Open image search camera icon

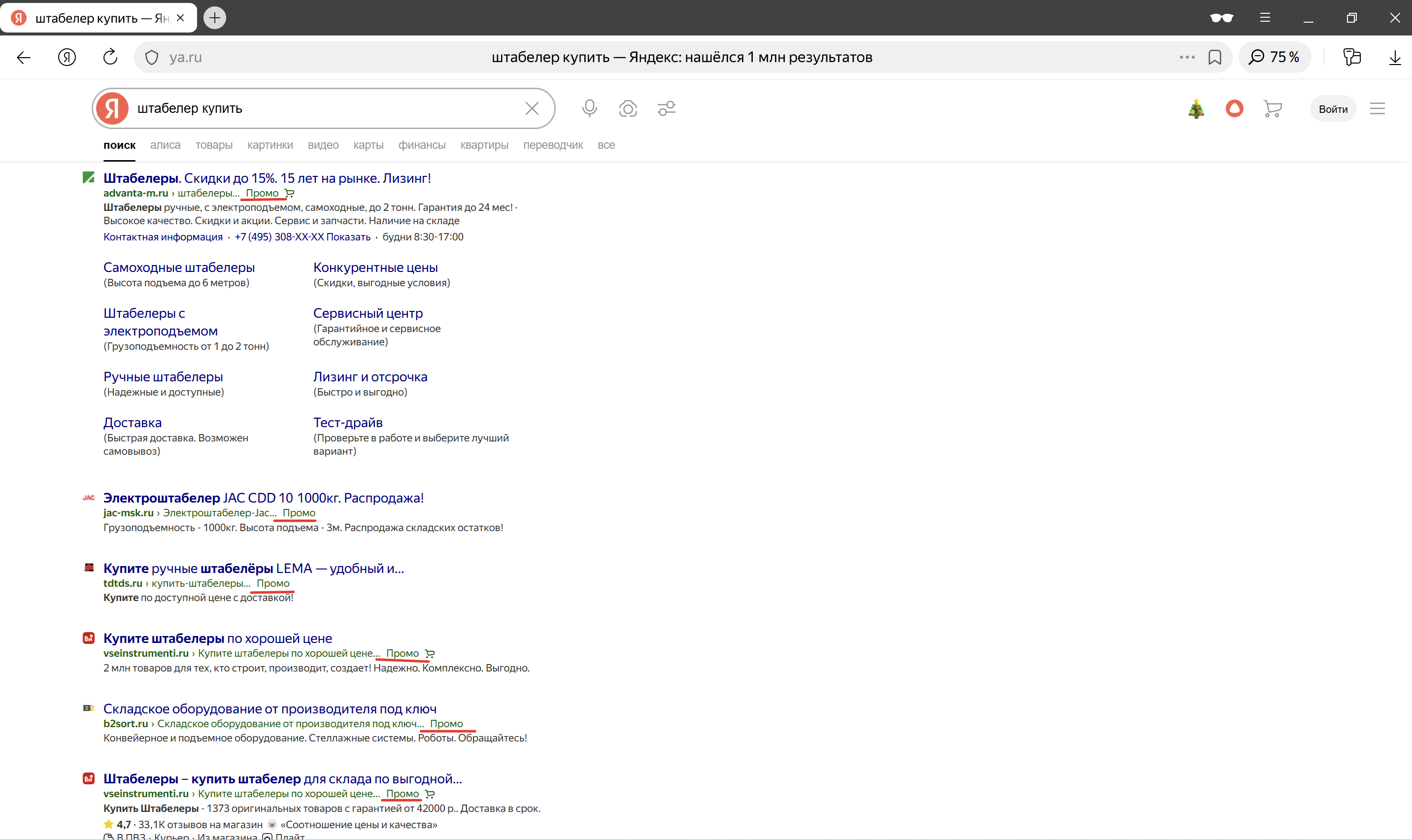coord(628,108)
